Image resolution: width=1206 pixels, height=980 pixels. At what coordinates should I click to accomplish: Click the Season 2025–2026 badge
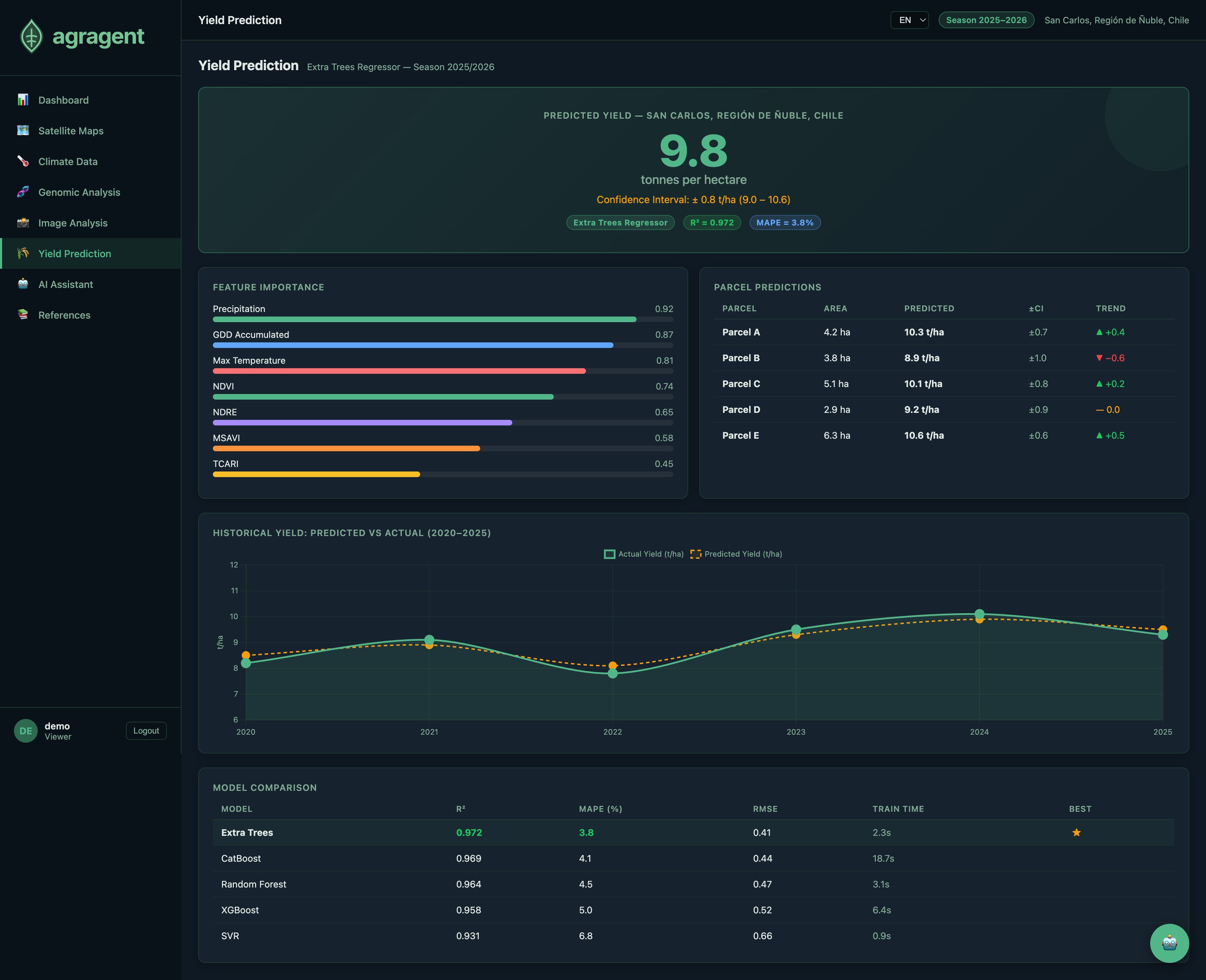[x=986, y=20]
